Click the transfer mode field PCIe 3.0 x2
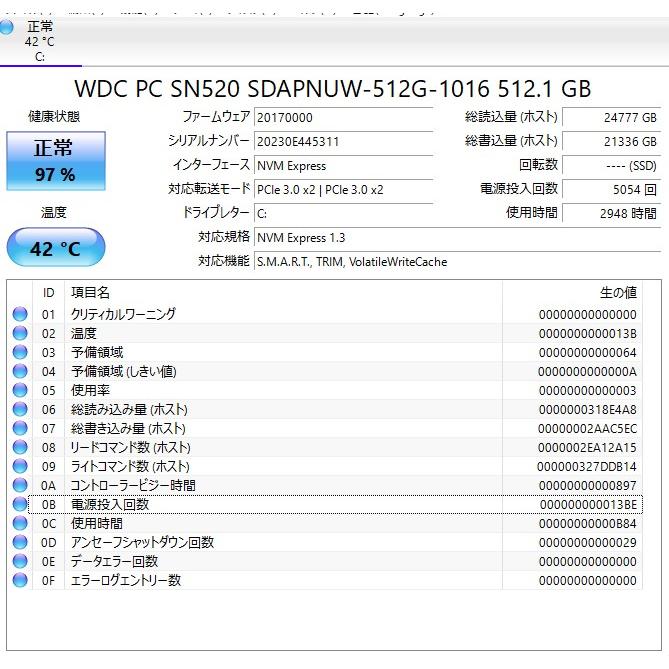Image resolution: width=669 pixels, height=669 pixels. [343, 189]
